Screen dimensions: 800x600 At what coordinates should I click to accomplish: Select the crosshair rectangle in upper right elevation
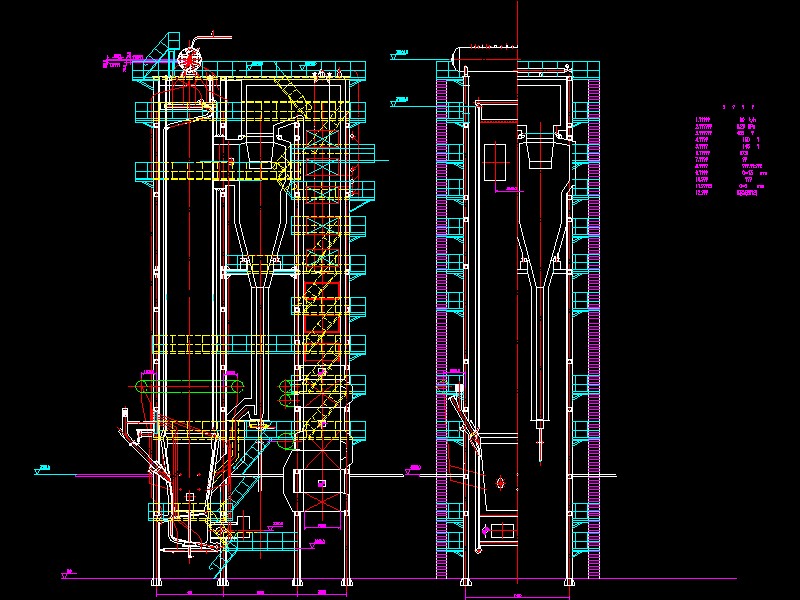pos(494,162)
